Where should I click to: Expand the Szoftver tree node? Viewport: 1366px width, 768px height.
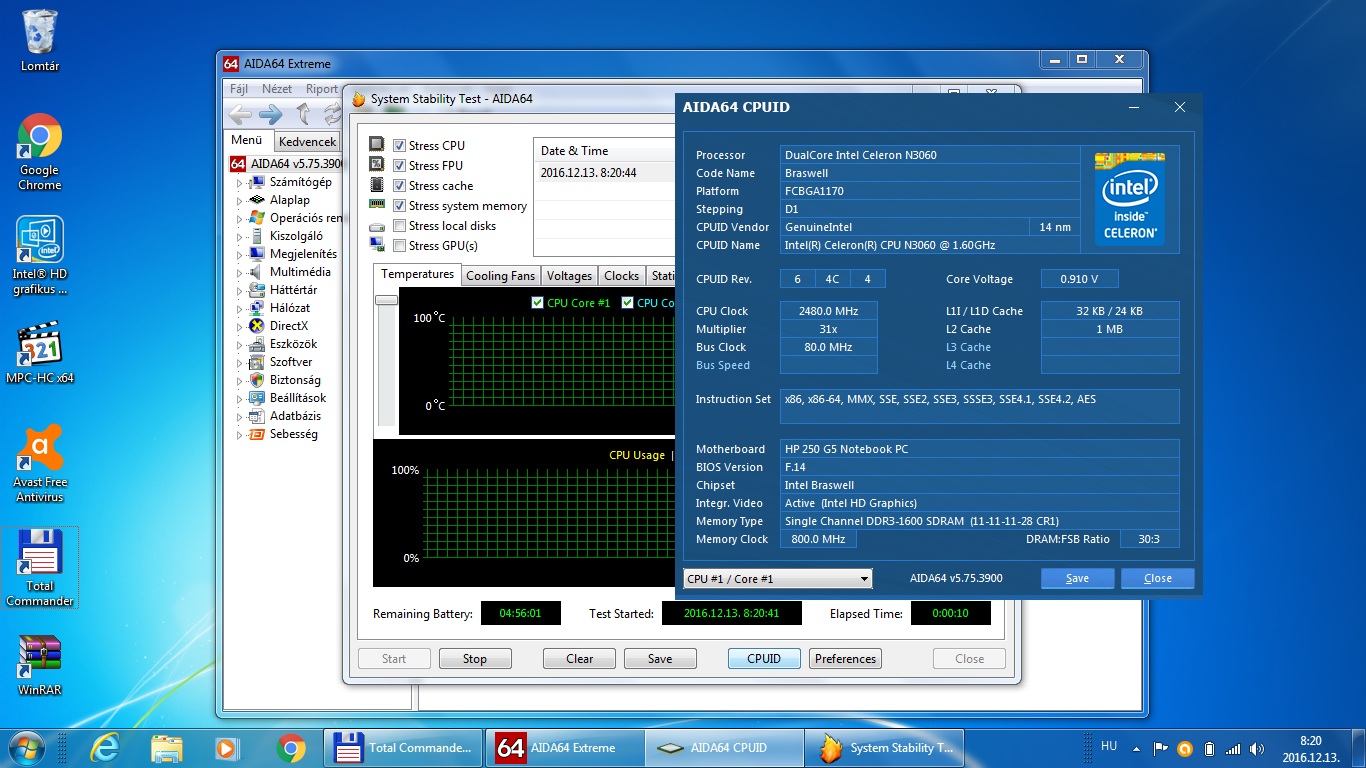point(239,363)
